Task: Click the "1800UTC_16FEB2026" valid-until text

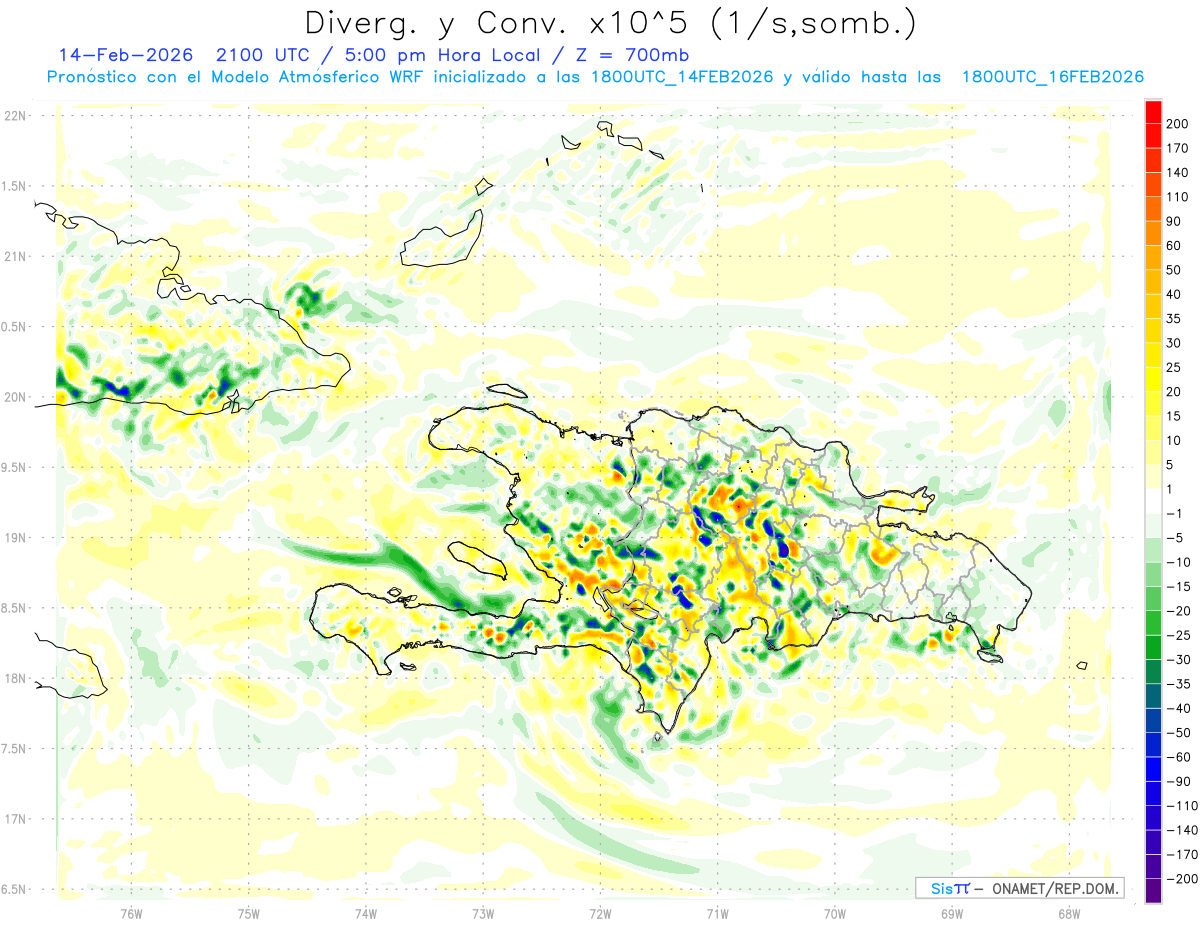Action: pyautogui.click(x=1052, y=77)
